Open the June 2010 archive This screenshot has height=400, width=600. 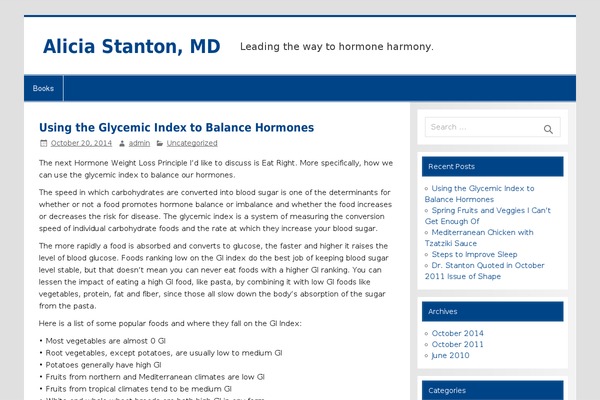tap(450, 355)
